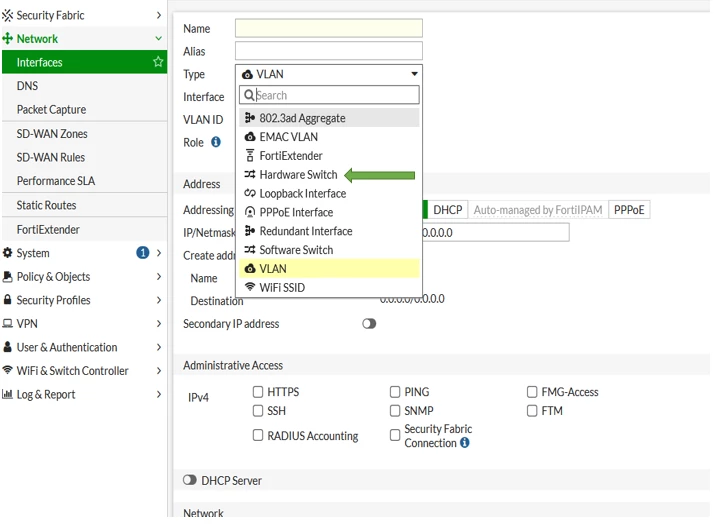Click the PPPoE Interface icon

point(250,212)
